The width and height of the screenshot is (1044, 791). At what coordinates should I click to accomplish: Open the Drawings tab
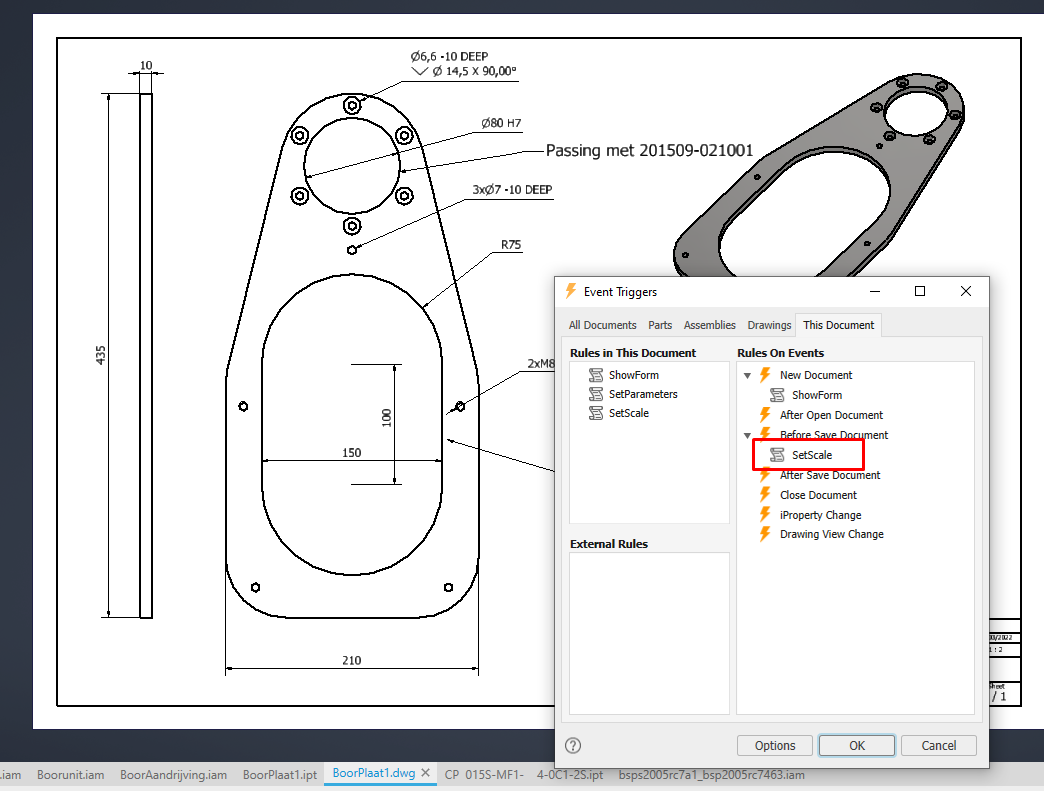pyautogui.click(x=769, y=325)
